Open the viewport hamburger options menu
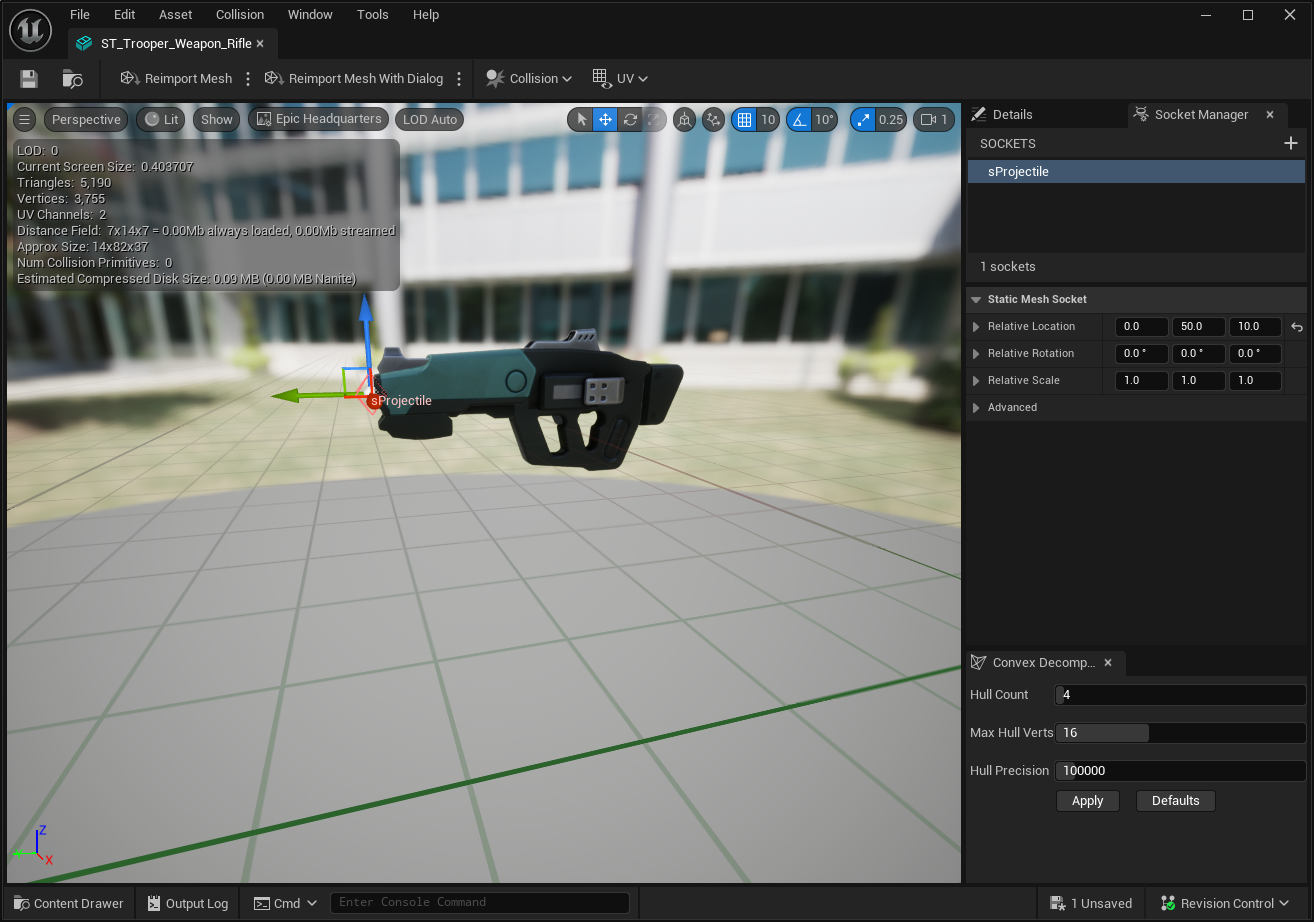 point(25,120)
